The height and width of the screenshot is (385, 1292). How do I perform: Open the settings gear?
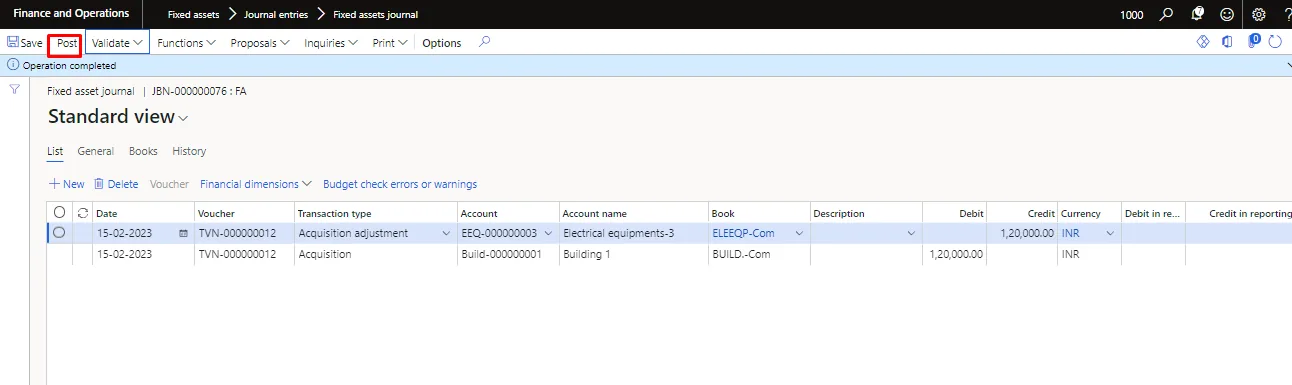click(1259, 14)
